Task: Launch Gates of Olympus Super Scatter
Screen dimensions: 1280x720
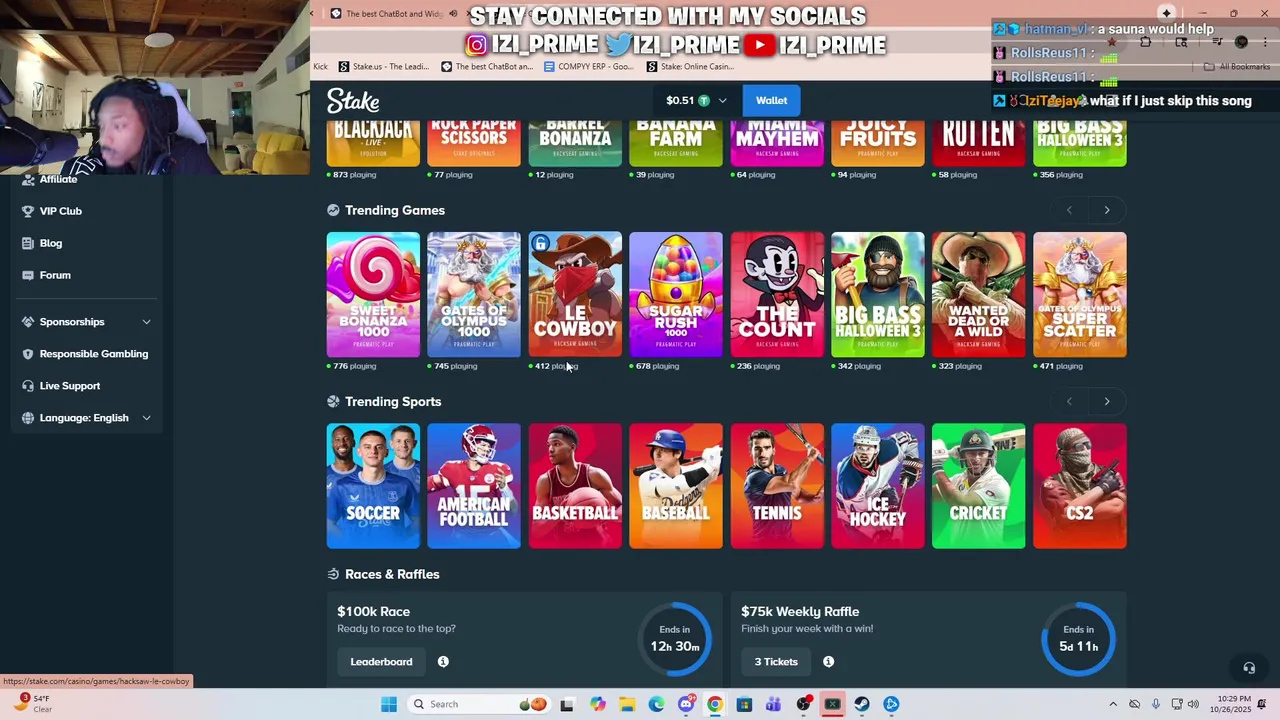Action: tap(1080, 294)
